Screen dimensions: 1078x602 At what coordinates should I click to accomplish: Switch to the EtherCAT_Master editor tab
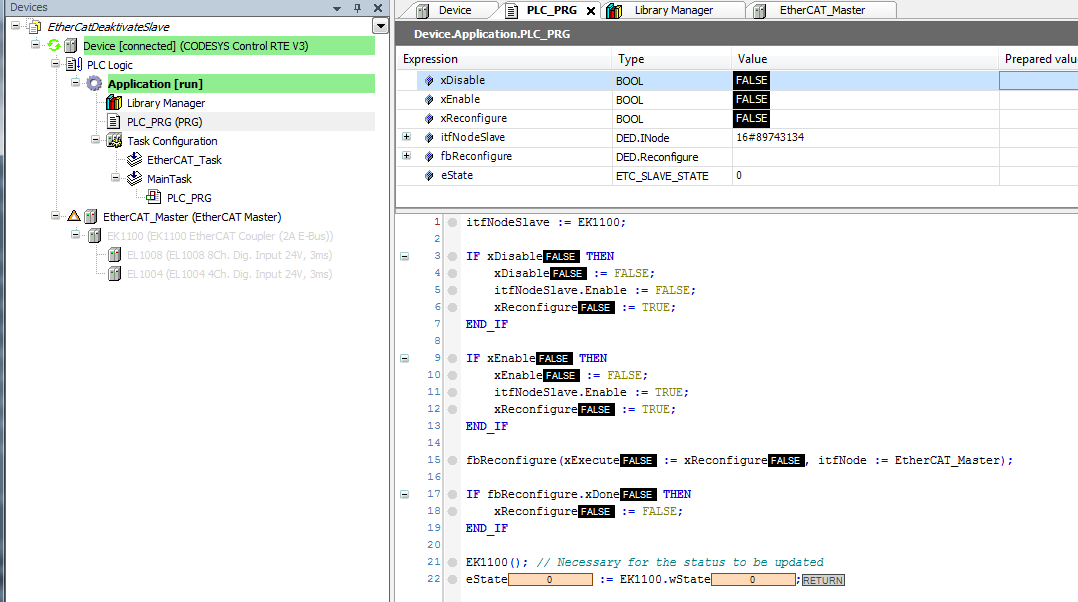(822, 10)
